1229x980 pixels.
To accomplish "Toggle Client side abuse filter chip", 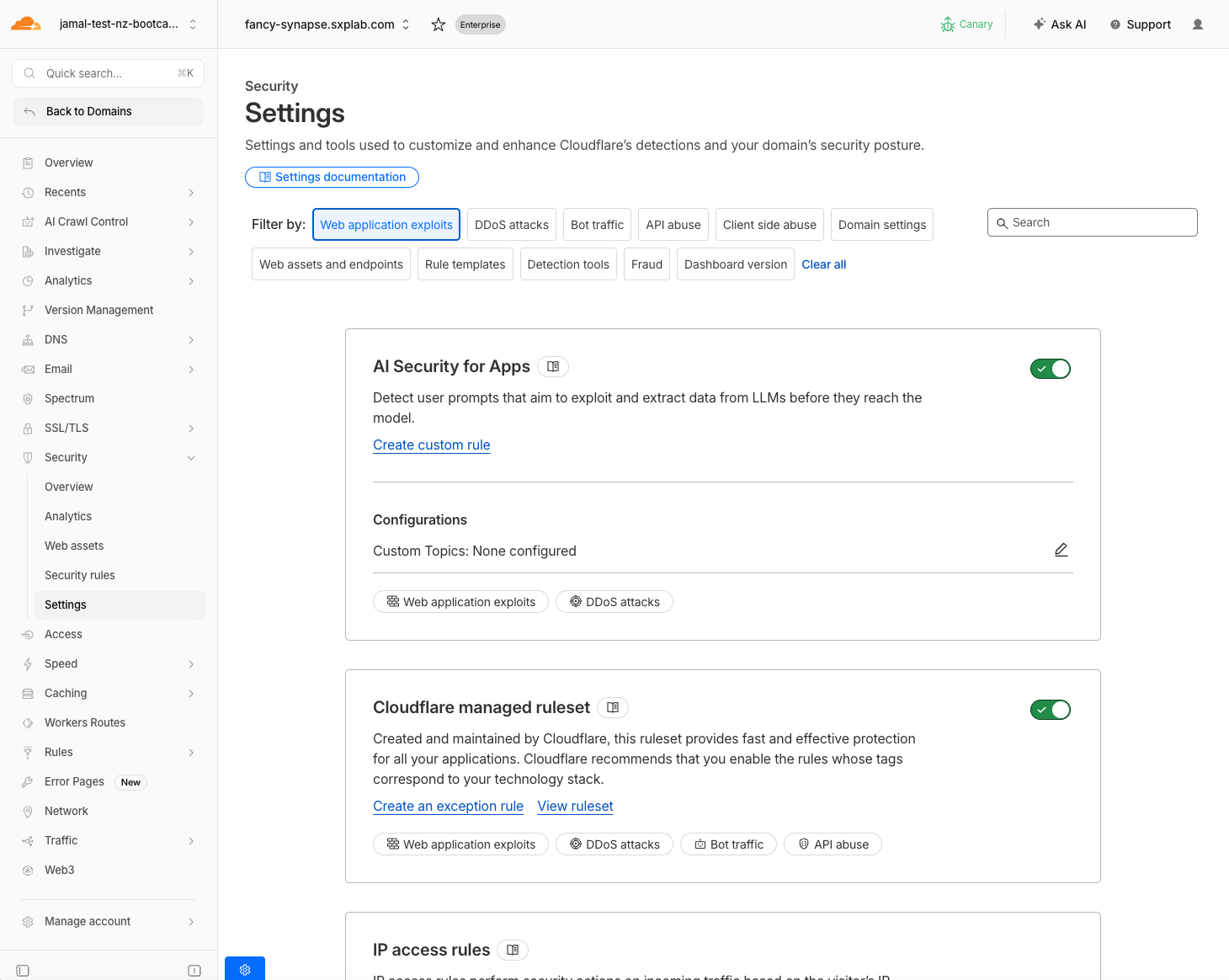I will coord(769,225).
